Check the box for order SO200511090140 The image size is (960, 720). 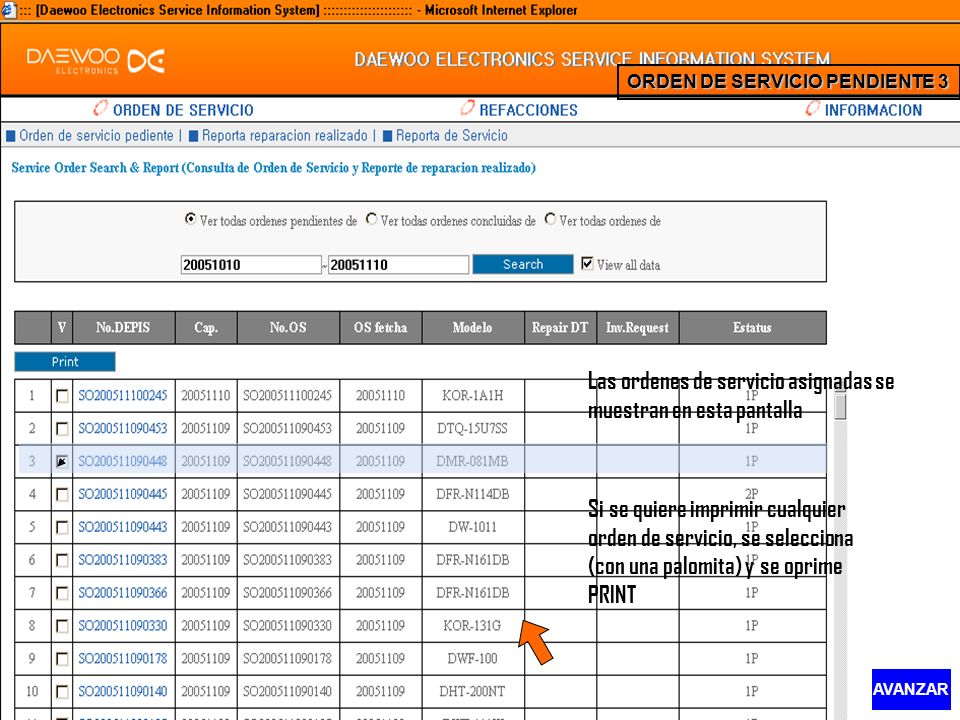(62, 692)
